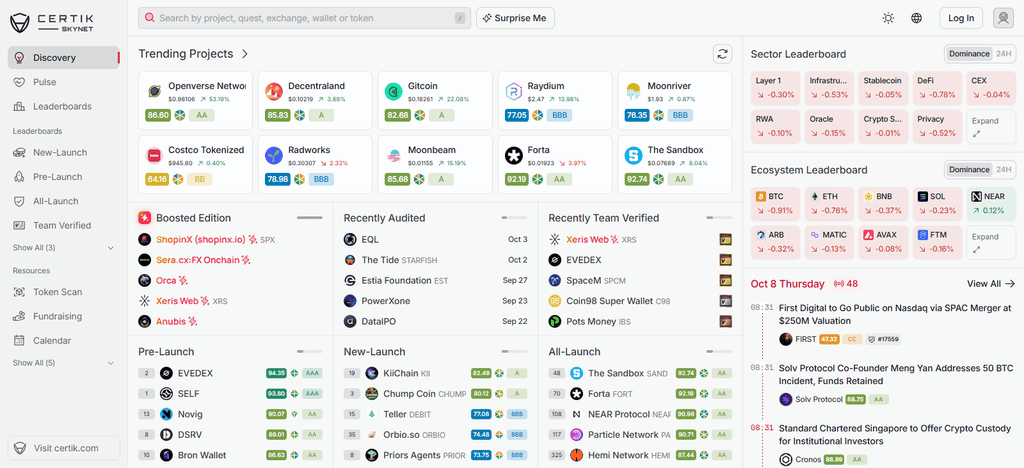Viewport: 1024px width, 468px height.
Task: Click the user profile avatar icon
Action: (x=1003, y=18)
